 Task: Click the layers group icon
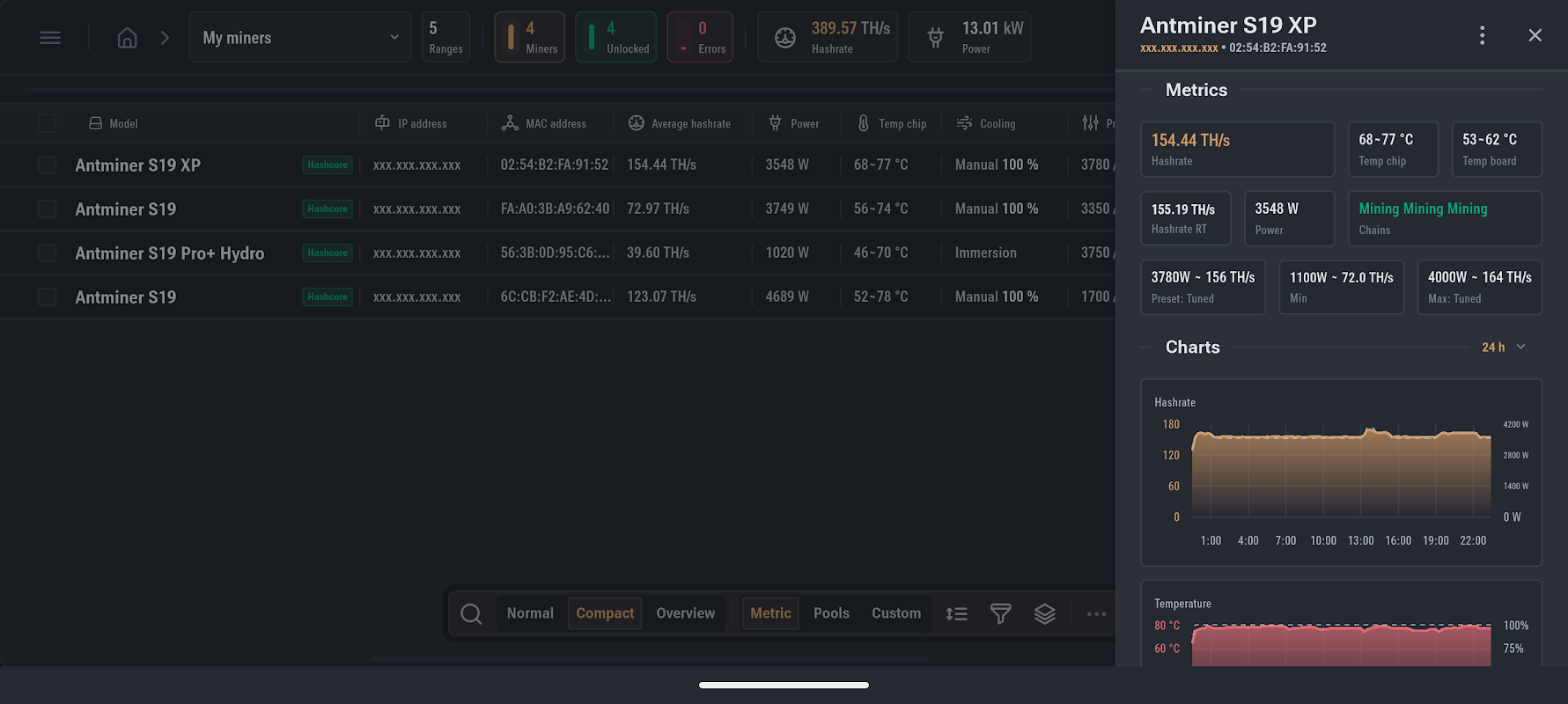(1045, 613)
